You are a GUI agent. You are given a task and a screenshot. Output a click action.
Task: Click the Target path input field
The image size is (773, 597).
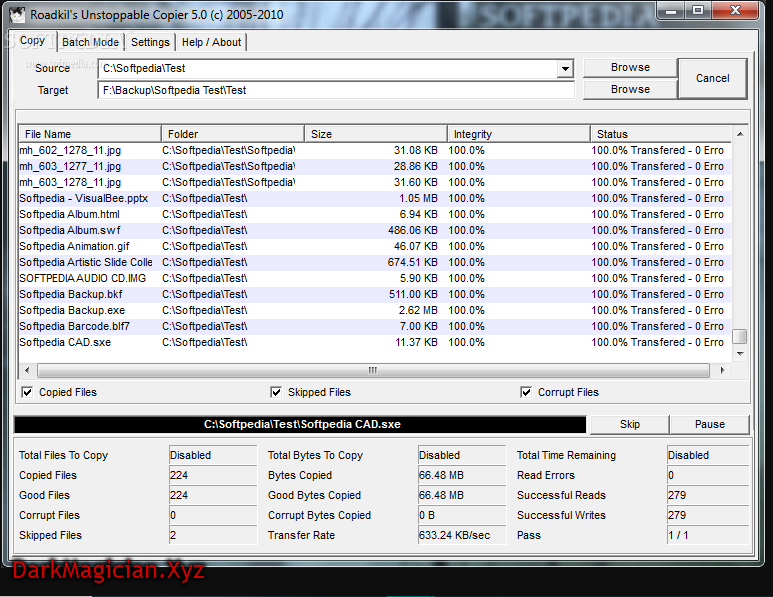[336, 90]
